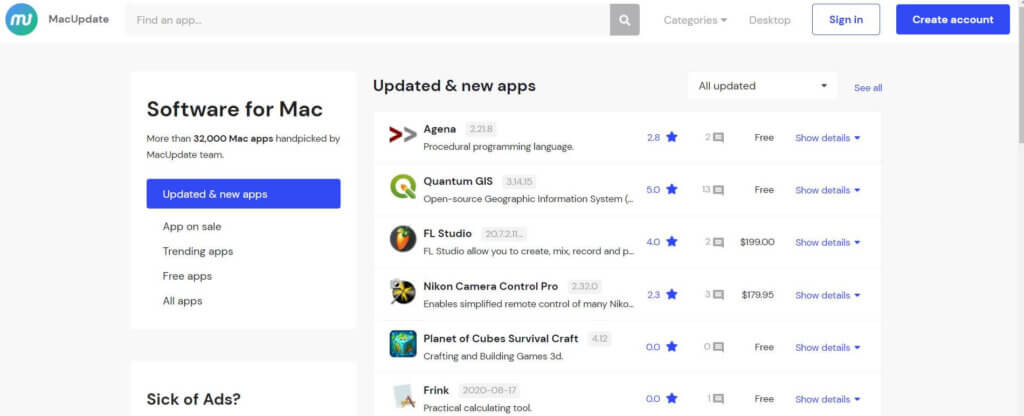Select Free apps in sidebar
The width and height of the screenshot is (1024, 416).
(187, 276)
